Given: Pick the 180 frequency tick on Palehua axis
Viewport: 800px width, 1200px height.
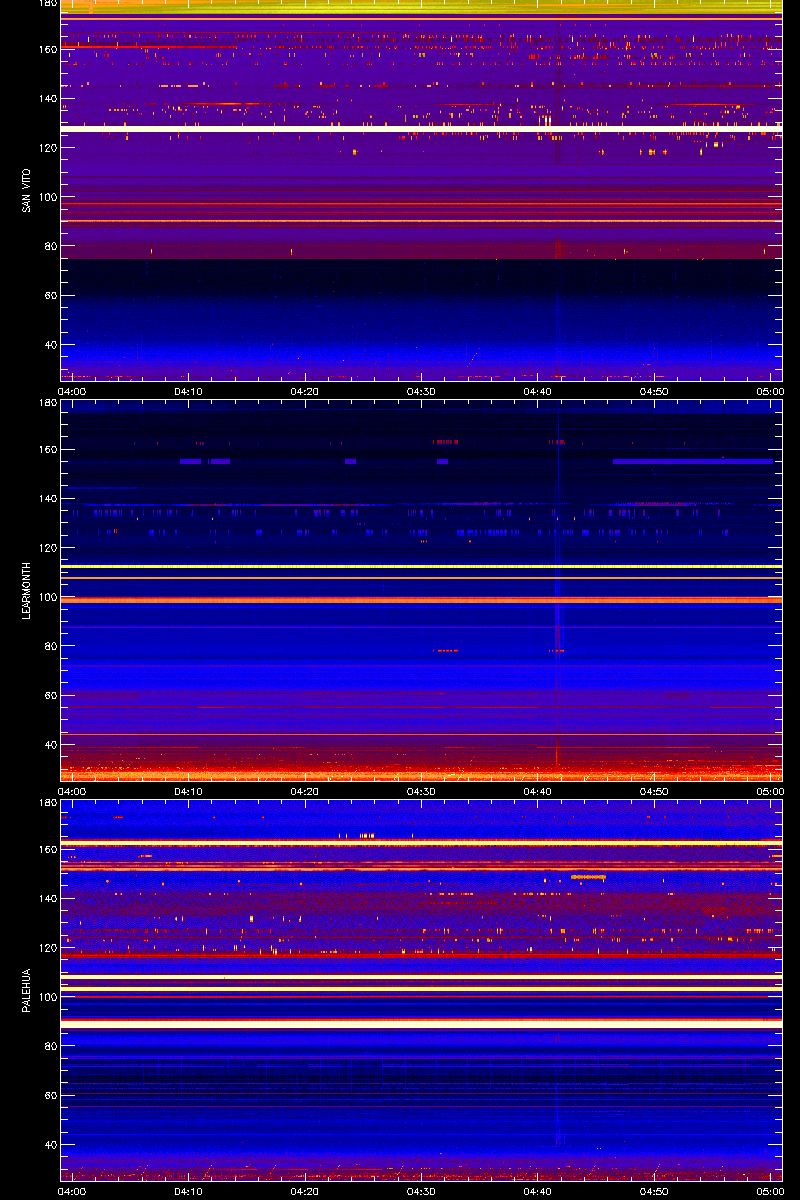Looking at the screenshot, I should [x=46, y=803].
